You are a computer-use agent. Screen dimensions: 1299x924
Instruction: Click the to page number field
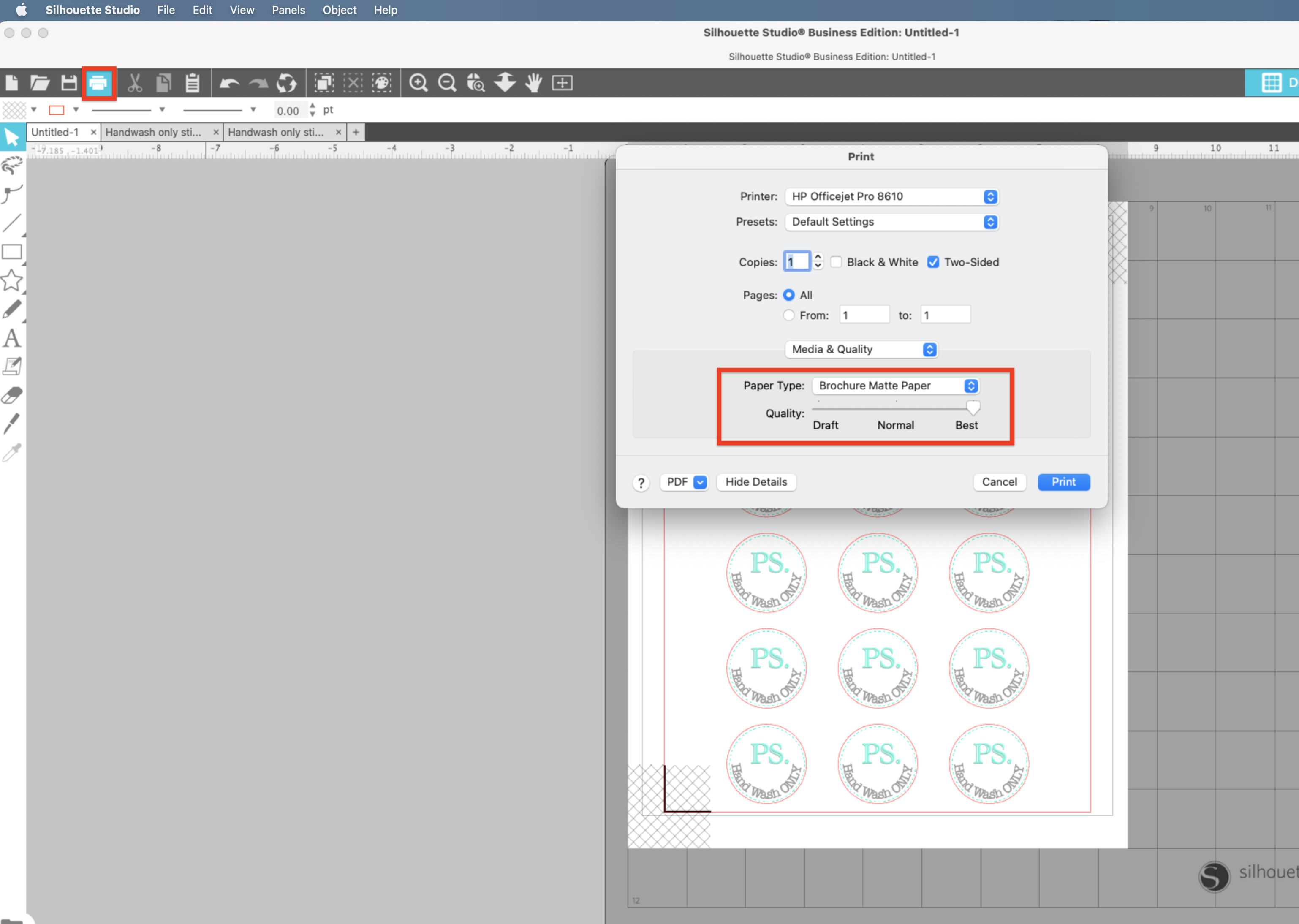pos(946,315)
